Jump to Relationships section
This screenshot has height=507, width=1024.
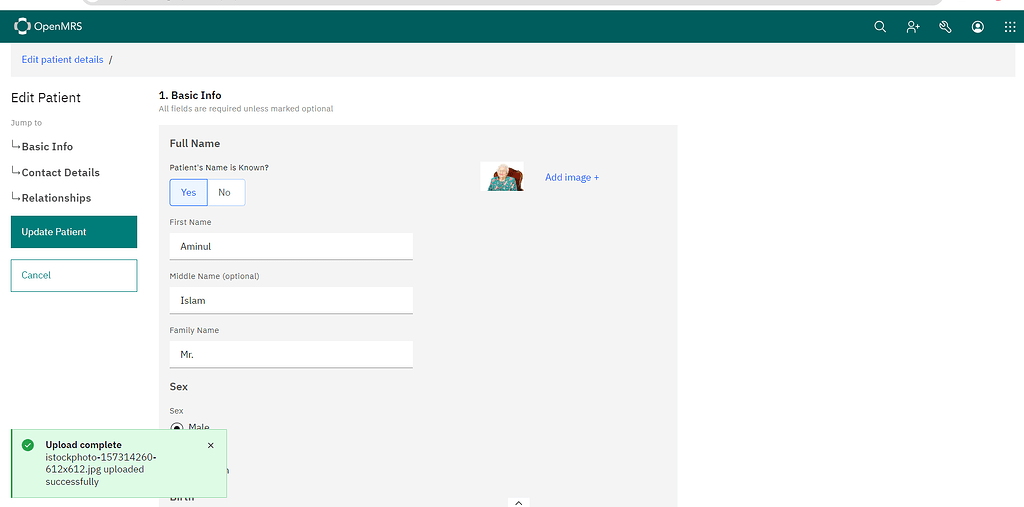pyautogui.click(x=56, y=198)
